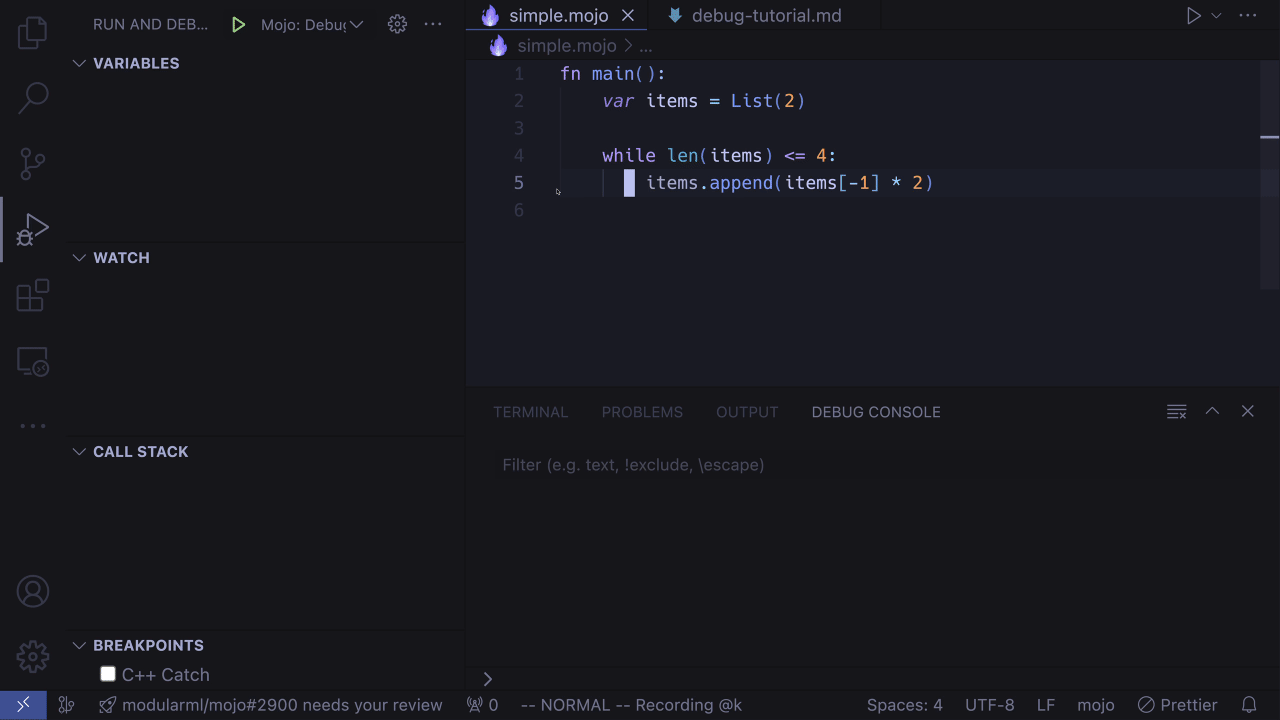Select the Mojo debug configuration dropdown
Image resolution: width=1280 pixels, height=720 pixels.
tap(312, 24)
